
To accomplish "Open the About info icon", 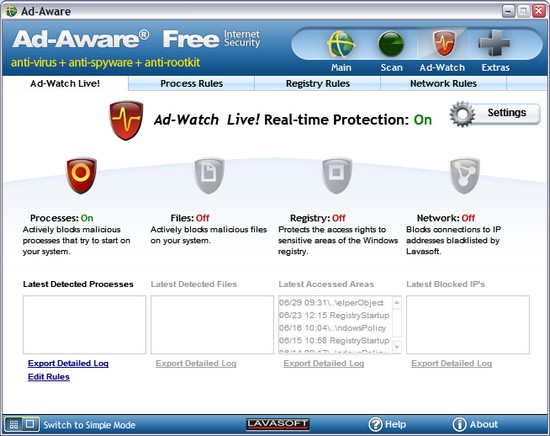I will pyautogui.click(x=459, y=424).
